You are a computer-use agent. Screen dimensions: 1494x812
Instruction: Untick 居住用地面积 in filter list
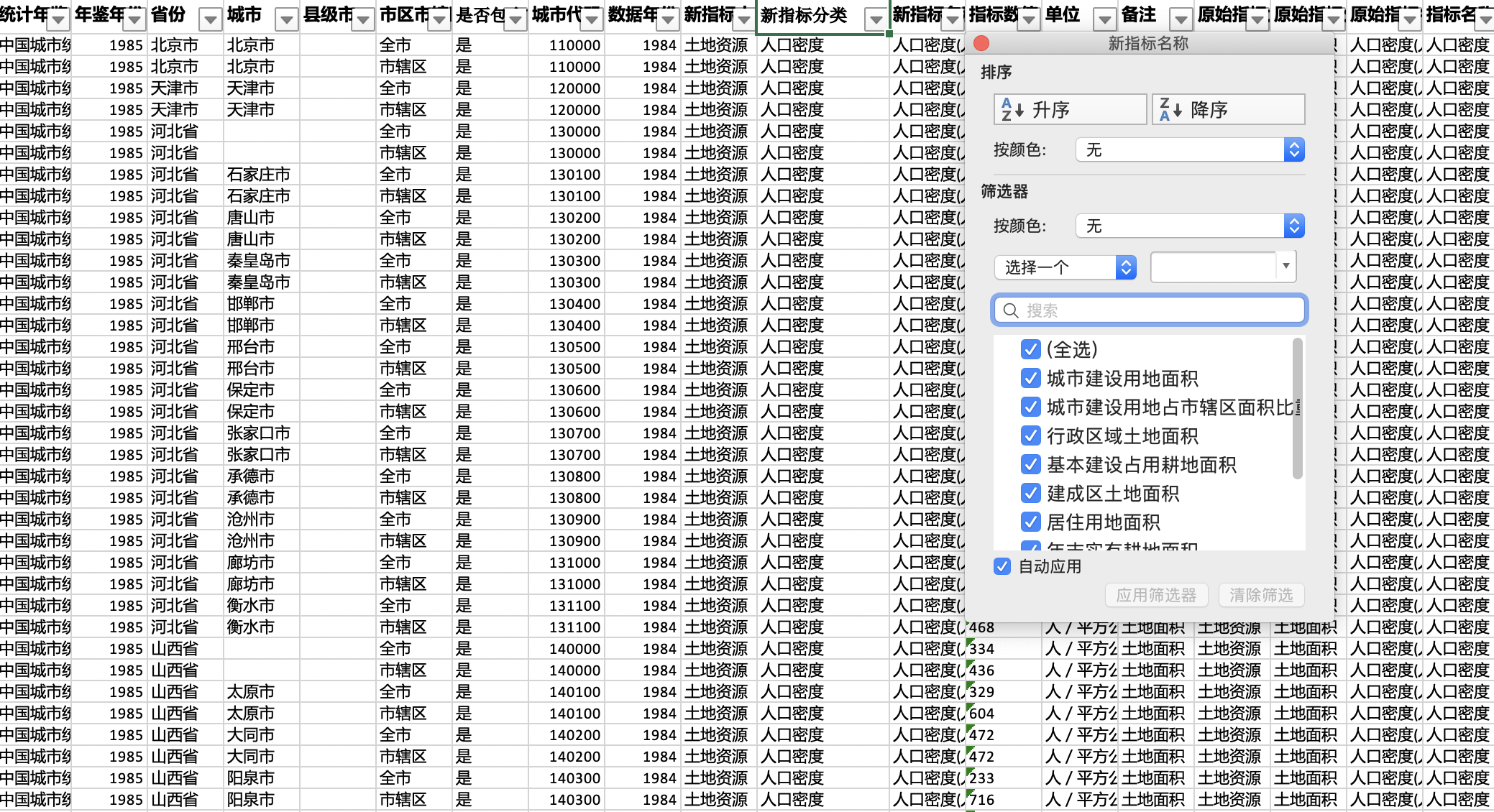1030,522
